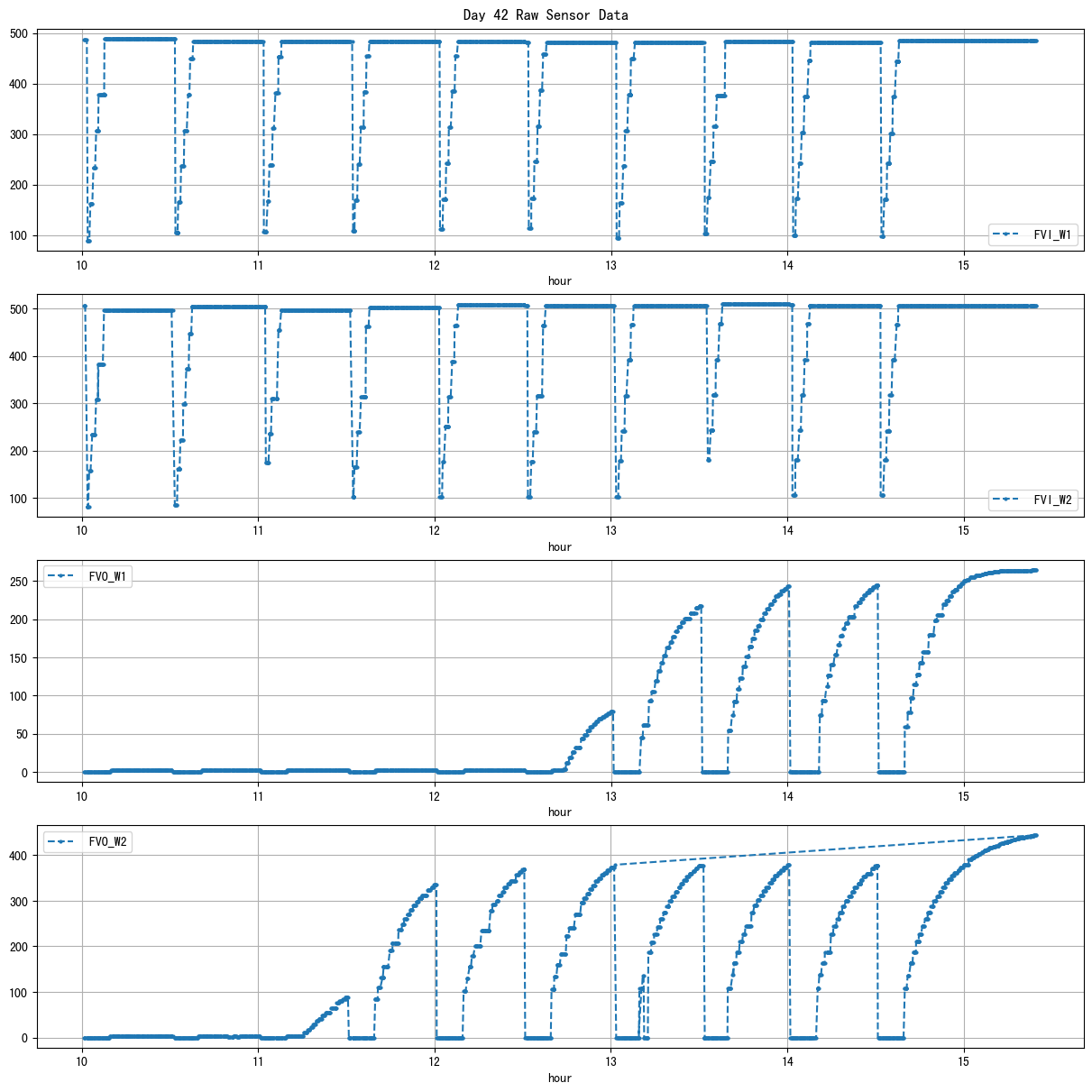Click x-axis tick 10 under the FVI_W1 plot
Screen dimensions: 1092x1092
pyautogui.click(x=82, y=265)
